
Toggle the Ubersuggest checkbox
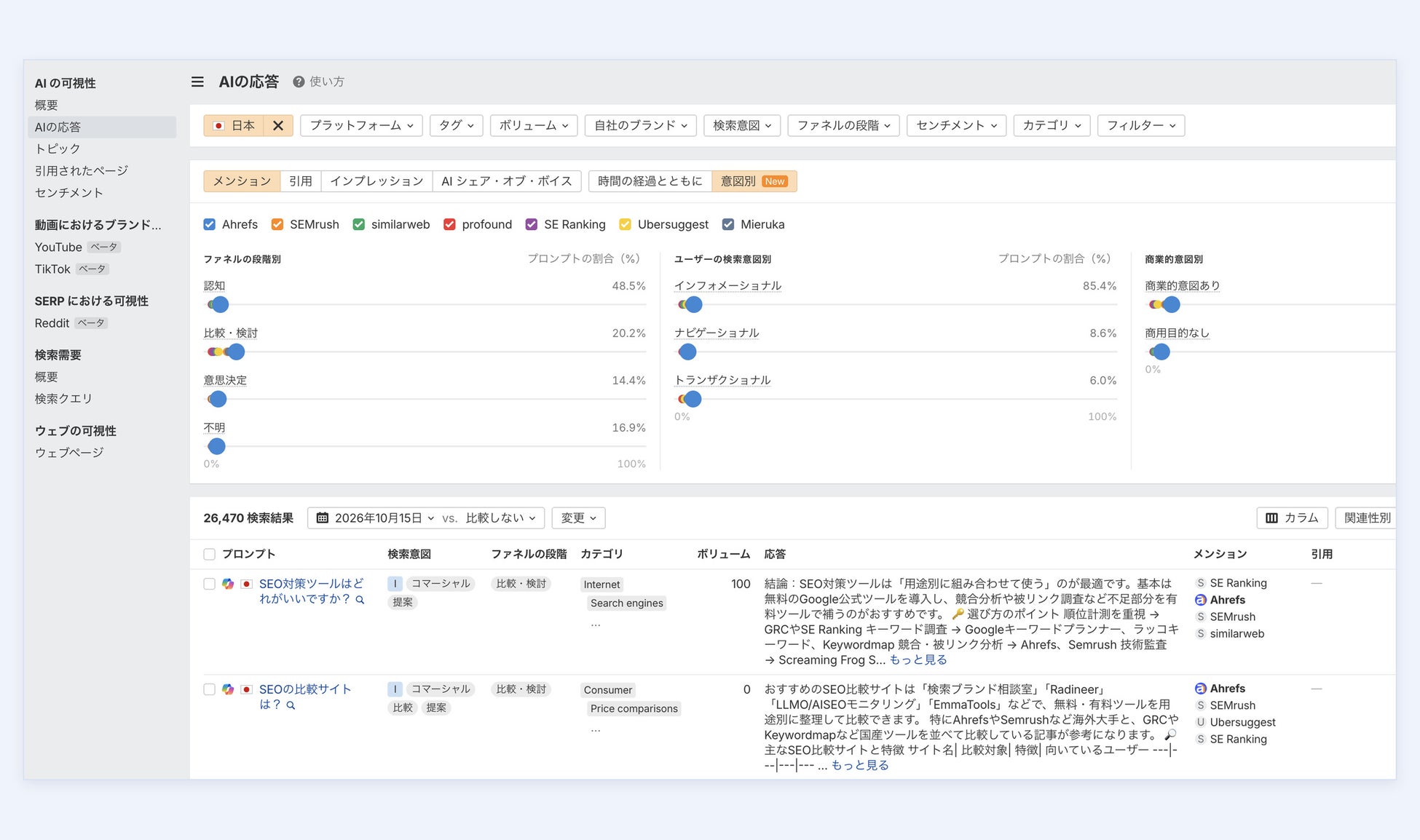[x=625, y=224]
